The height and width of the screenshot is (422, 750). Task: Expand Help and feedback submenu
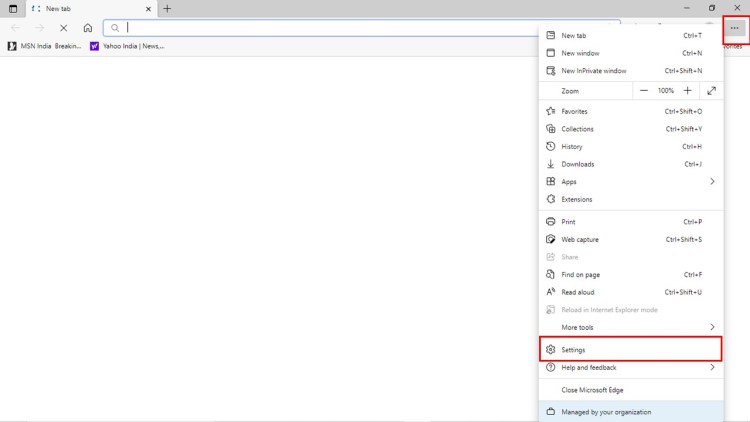click(x=630, y=367)
